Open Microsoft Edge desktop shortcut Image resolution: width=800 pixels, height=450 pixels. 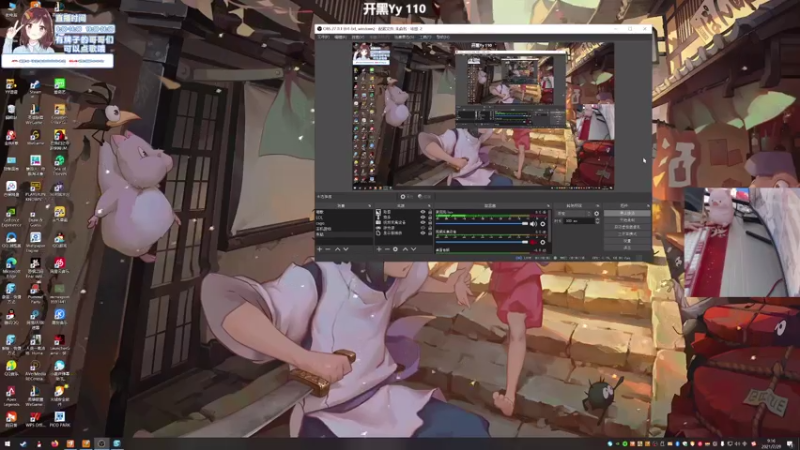click(11, 267)
